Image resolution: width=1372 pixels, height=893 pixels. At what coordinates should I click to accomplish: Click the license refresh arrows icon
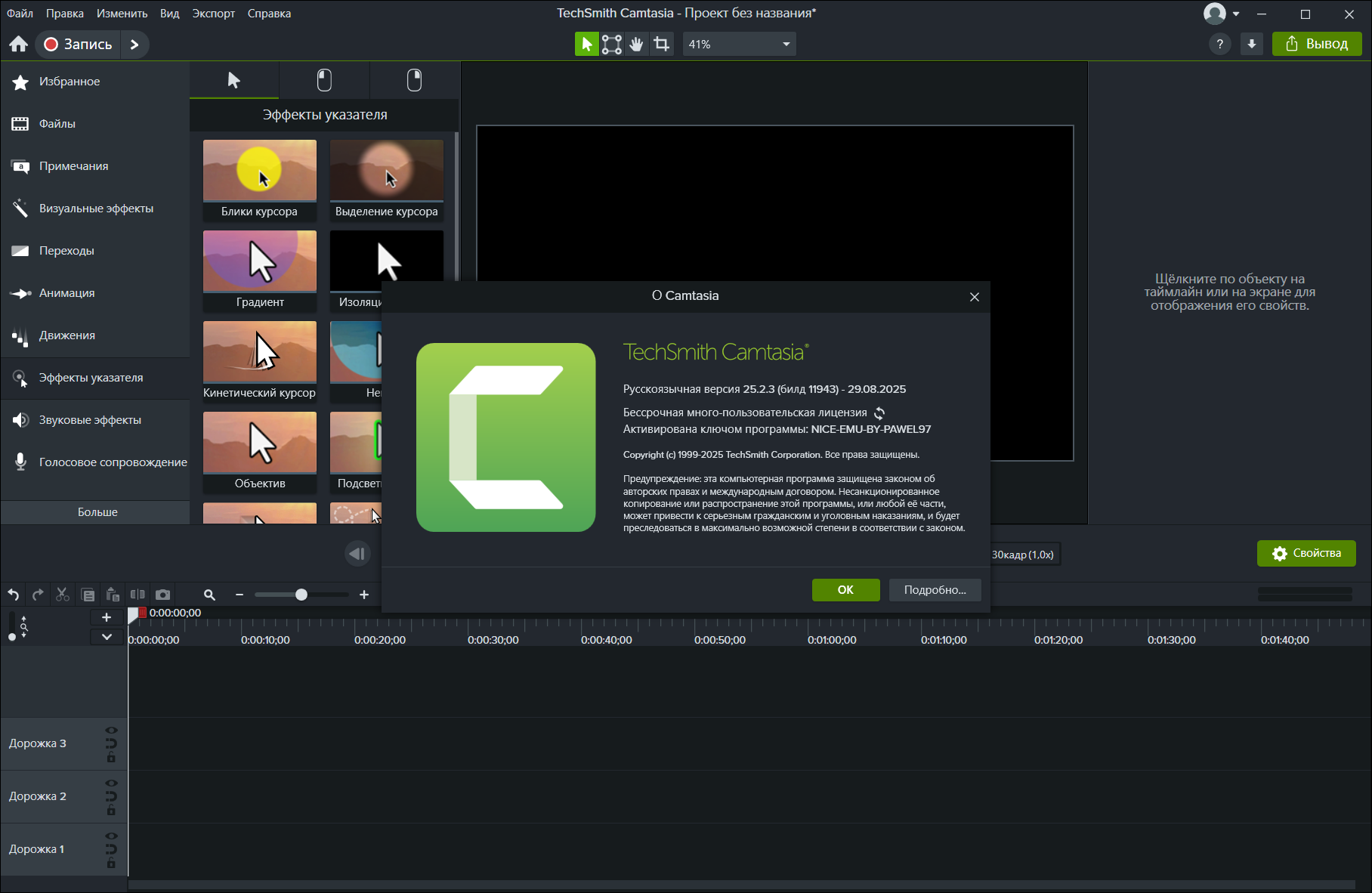pos(879,413)
